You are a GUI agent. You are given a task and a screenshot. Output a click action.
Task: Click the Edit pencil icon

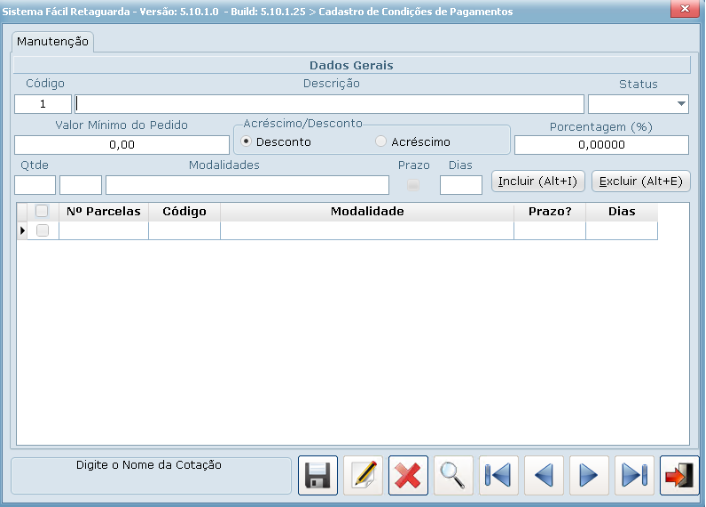pyautogui.click(x=363, y=476)
